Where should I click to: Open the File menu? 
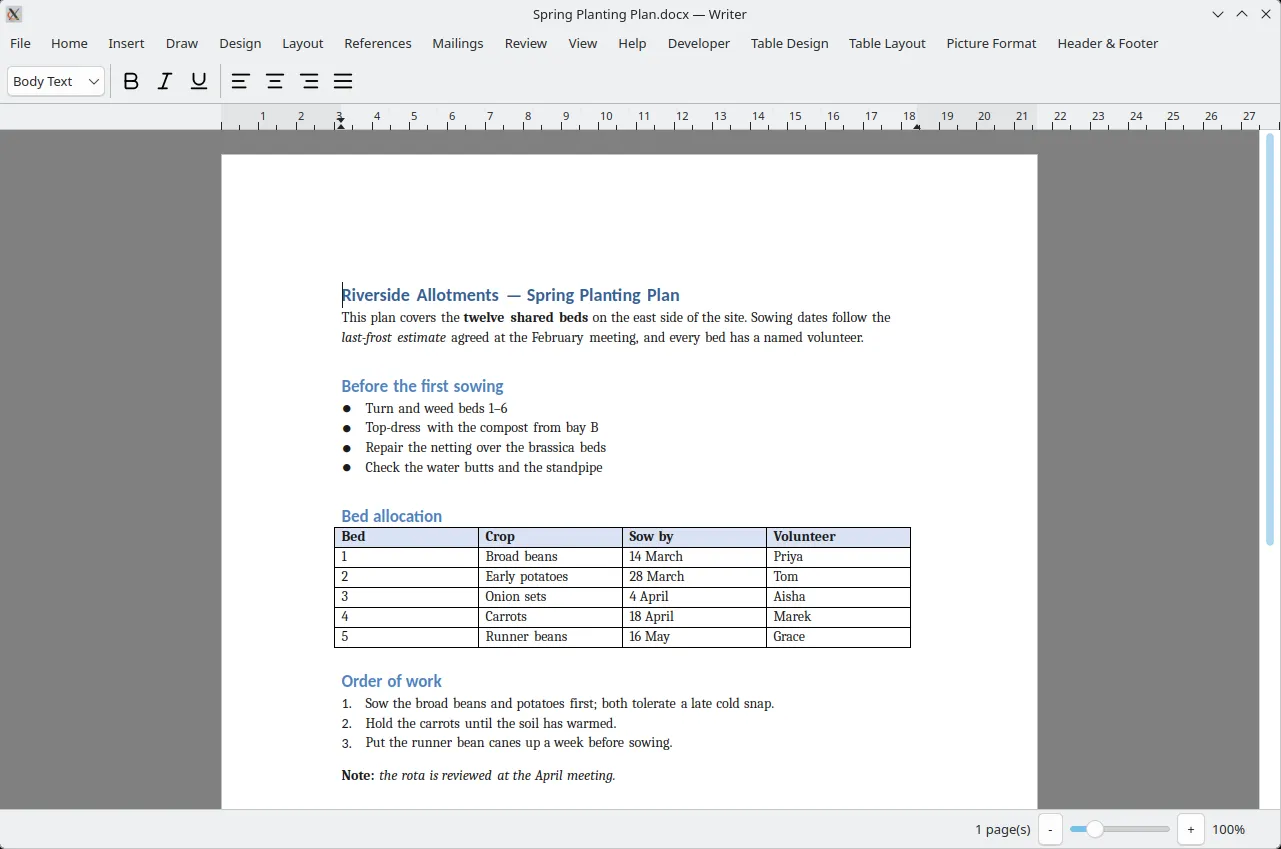[x=20, y=44]
